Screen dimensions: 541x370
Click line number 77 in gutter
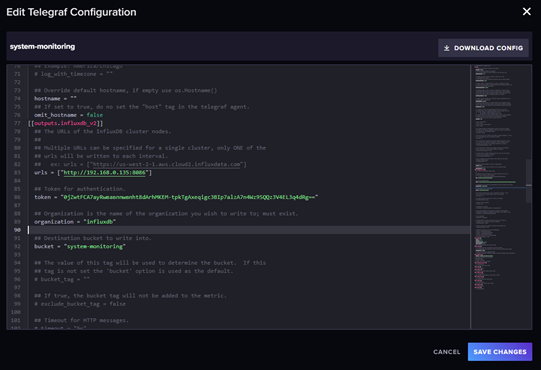click(x=17, y=123)
